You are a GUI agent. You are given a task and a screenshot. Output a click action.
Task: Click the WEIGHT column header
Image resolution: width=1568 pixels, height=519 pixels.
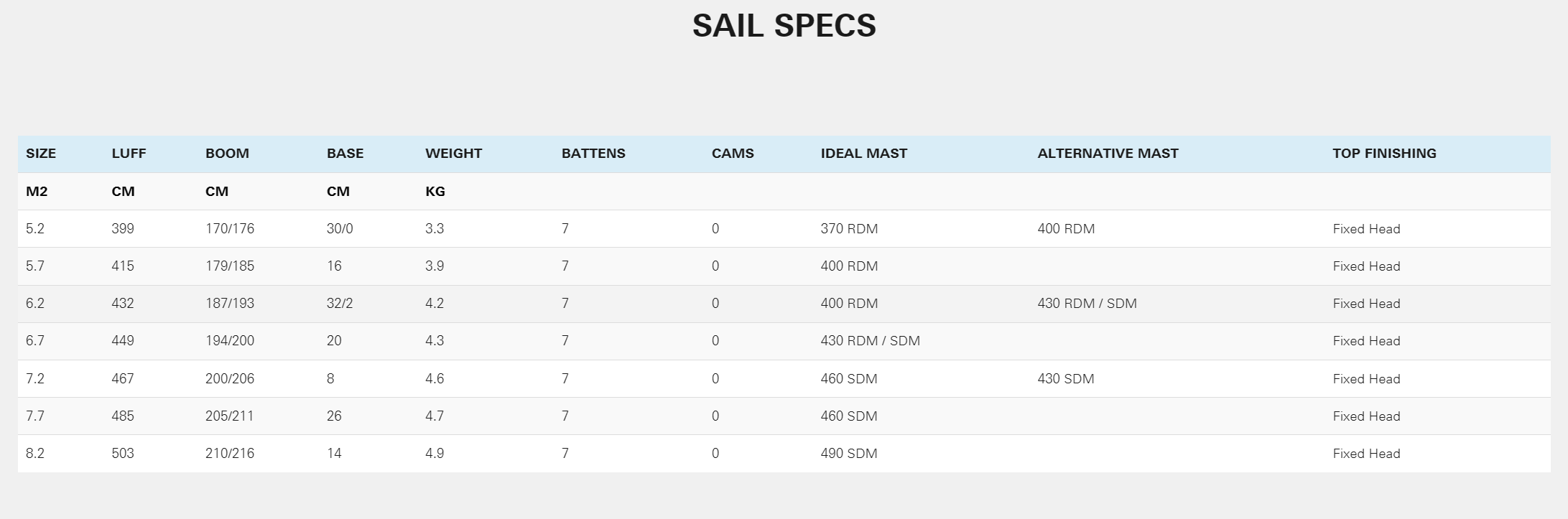[x=453, y=153]
